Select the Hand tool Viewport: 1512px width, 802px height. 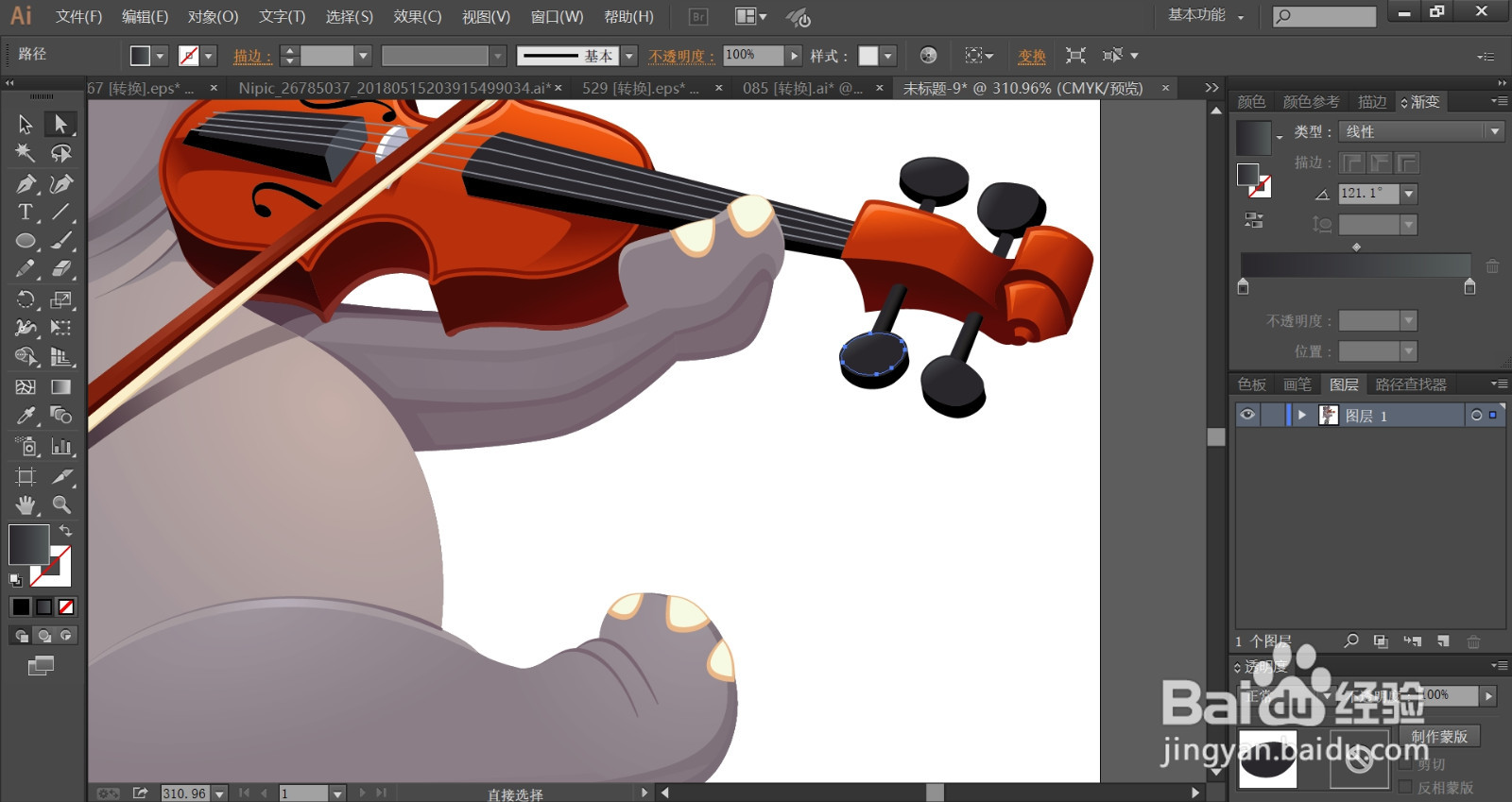tap(26, 504)
